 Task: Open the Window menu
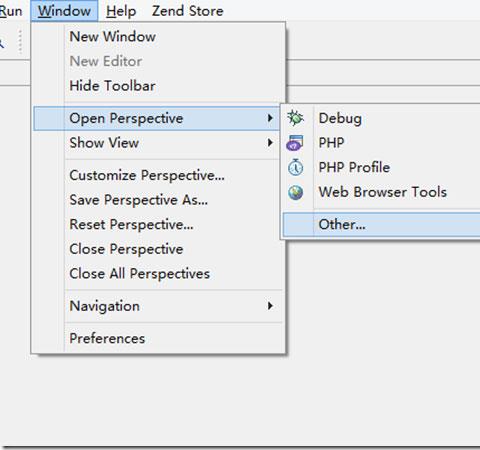click(x=64, y=11)
